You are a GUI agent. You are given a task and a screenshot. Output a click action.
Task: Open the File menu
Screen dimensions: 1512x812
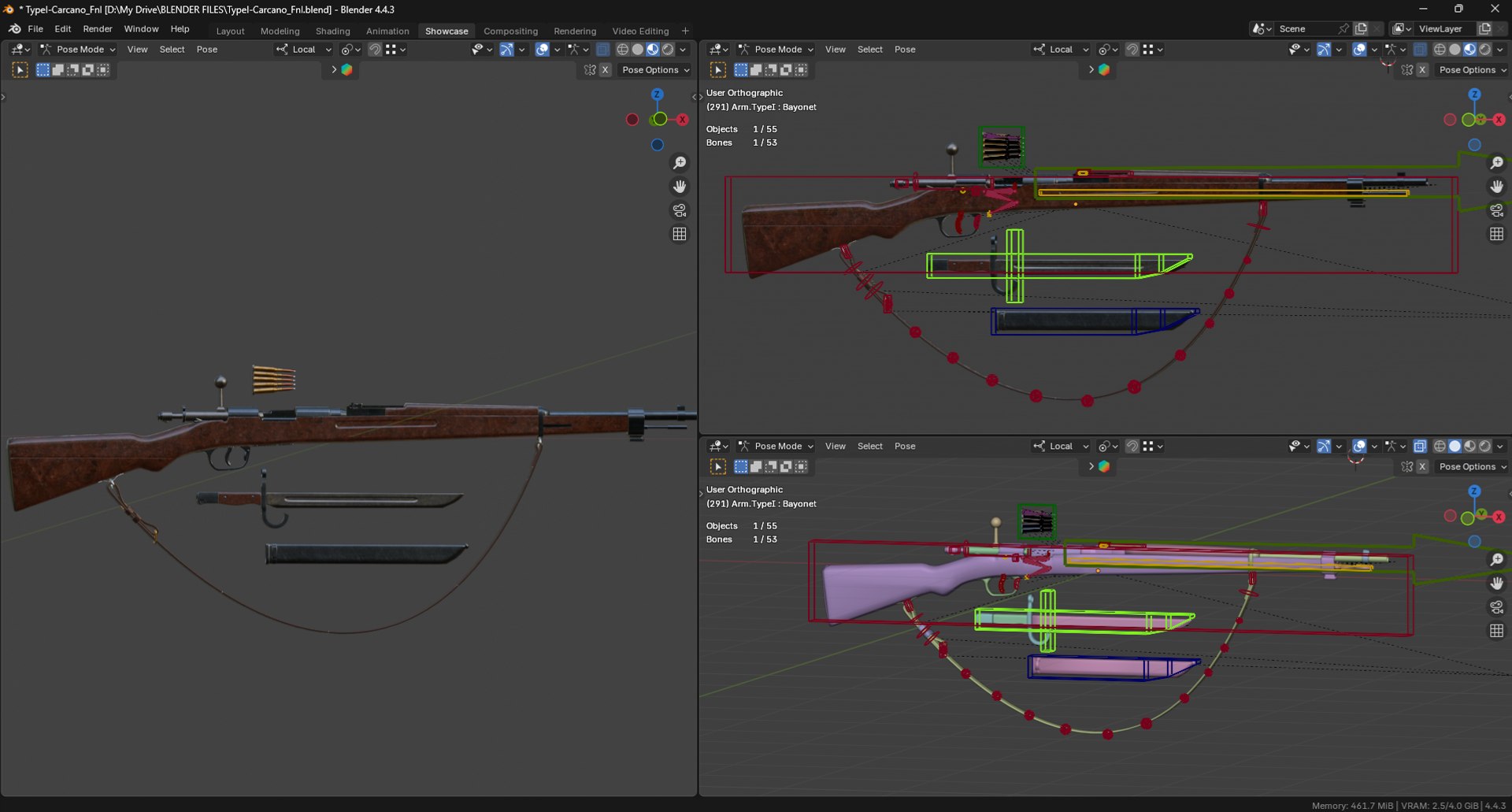point(35,29)
